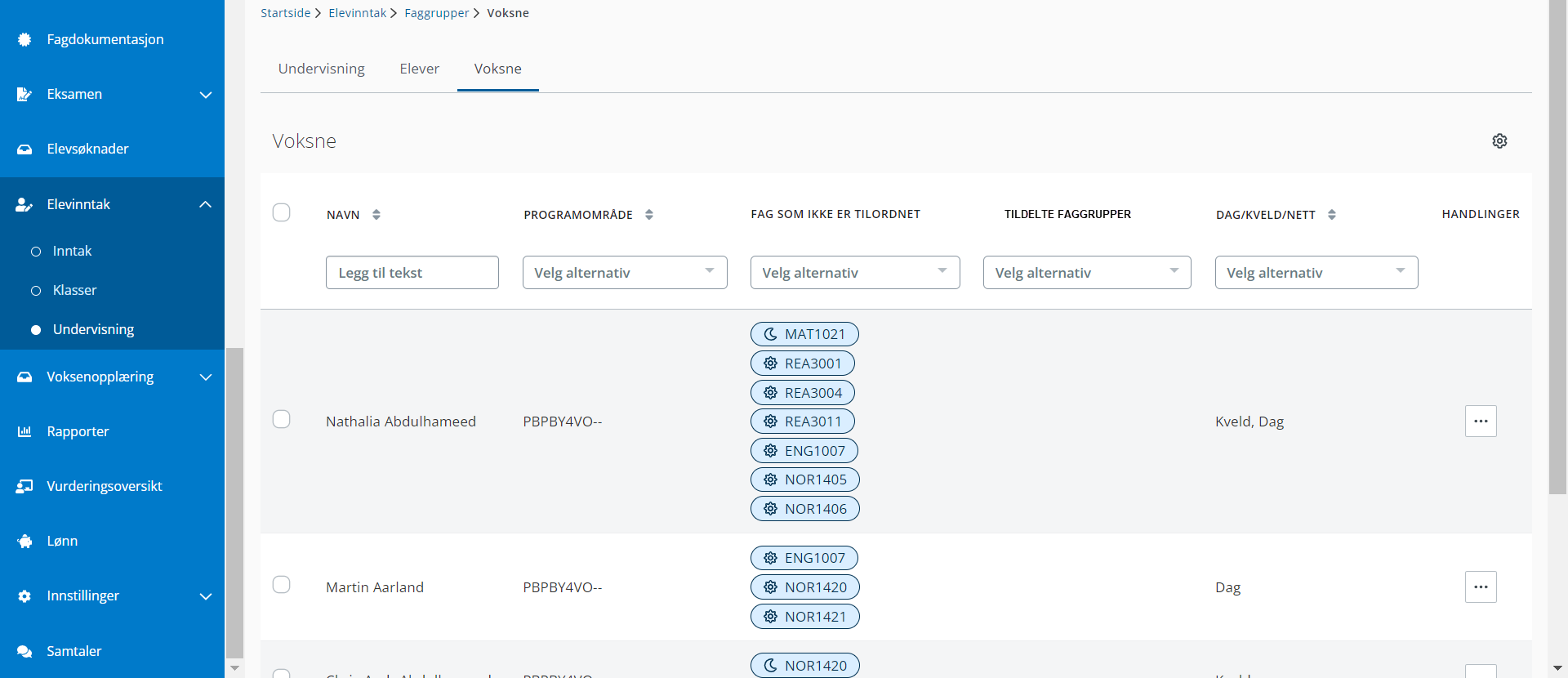Go to Elevinntak breadcrumb link
Screen dimensions: 1568x678
[x=358, y=13]
